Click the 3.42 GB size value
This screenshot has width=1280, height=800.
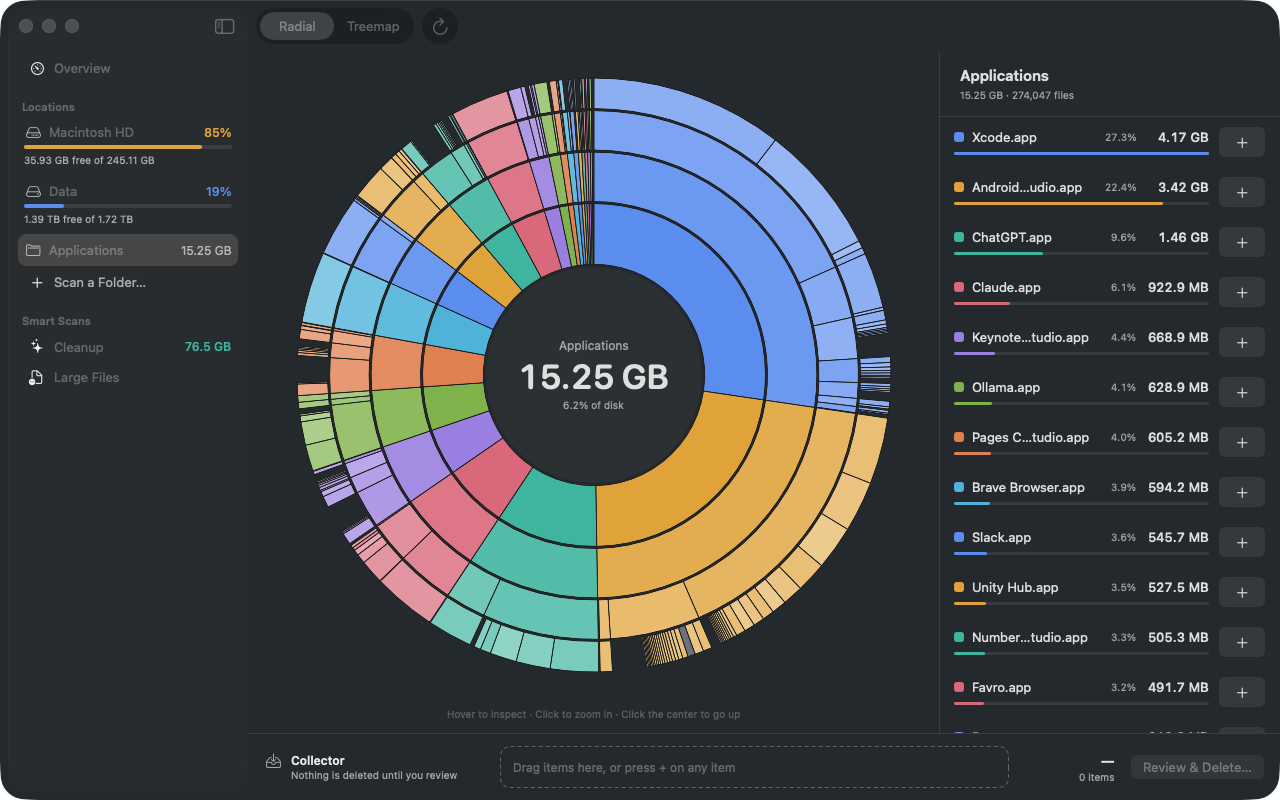[1183, 187]
